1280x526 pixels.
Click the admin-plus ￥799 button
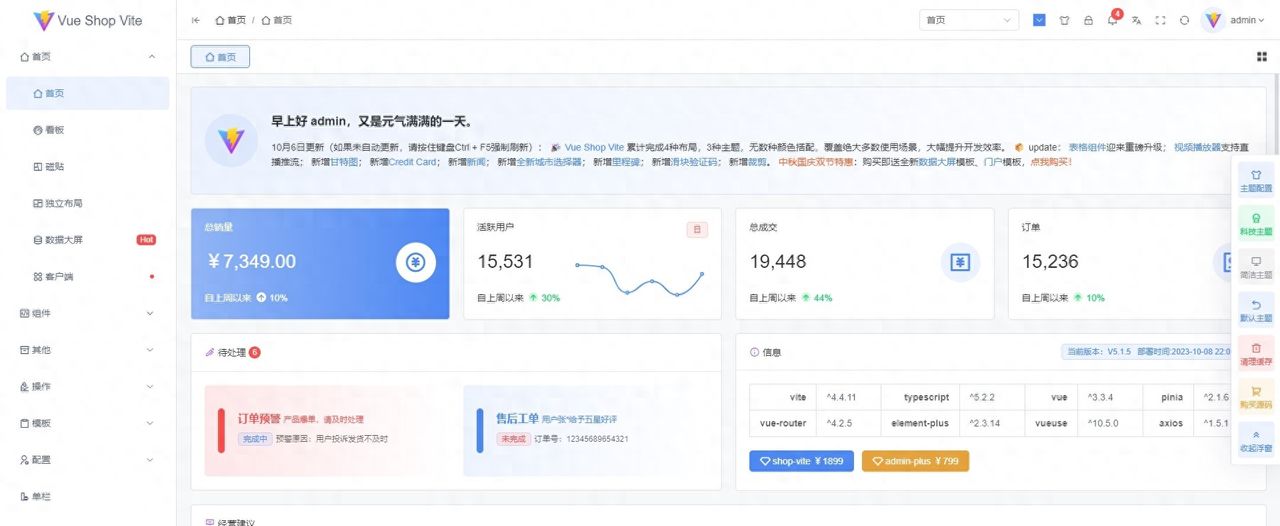click(x=915, y=461)
